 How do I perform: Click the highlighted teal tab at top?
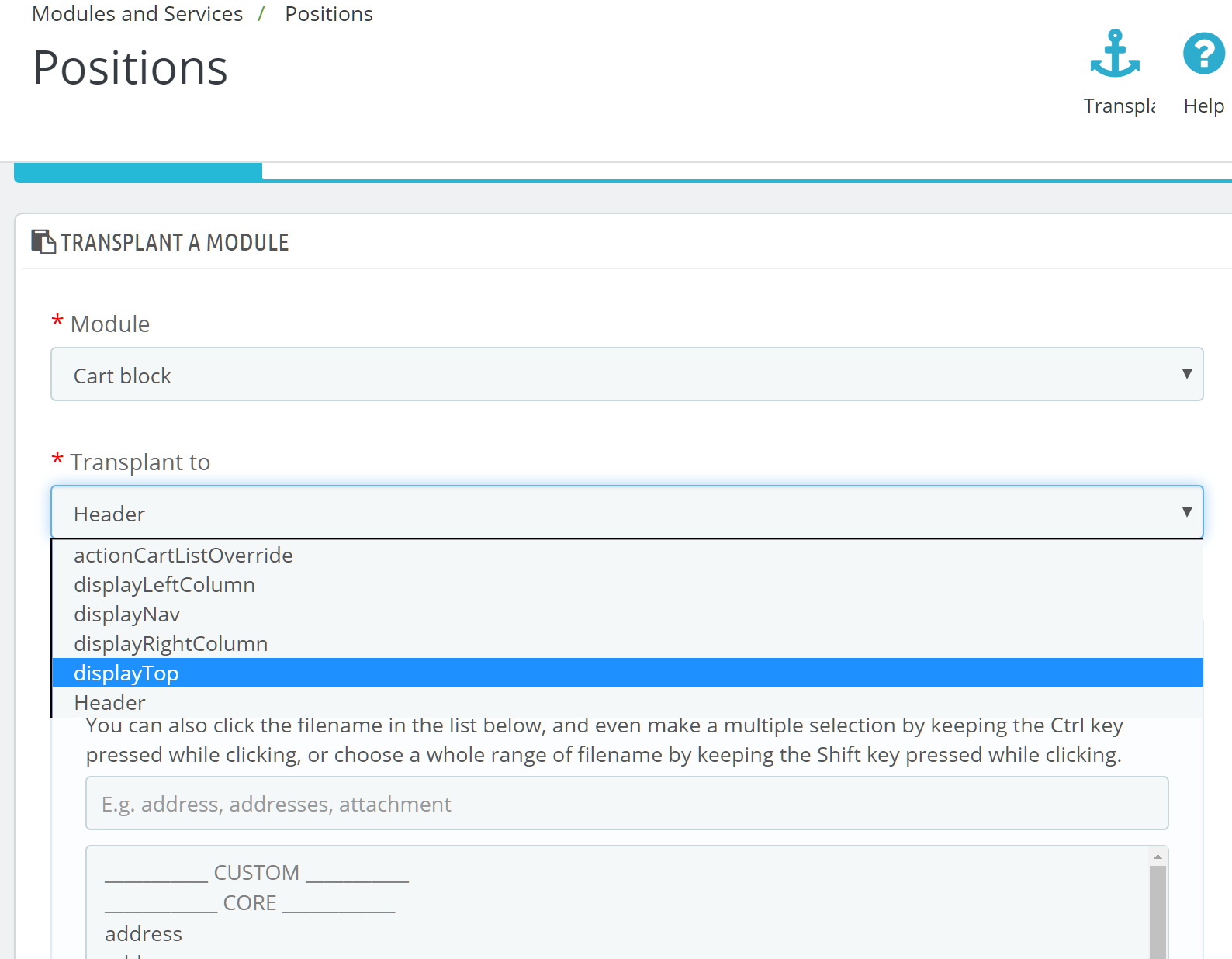tap(138, 172)
